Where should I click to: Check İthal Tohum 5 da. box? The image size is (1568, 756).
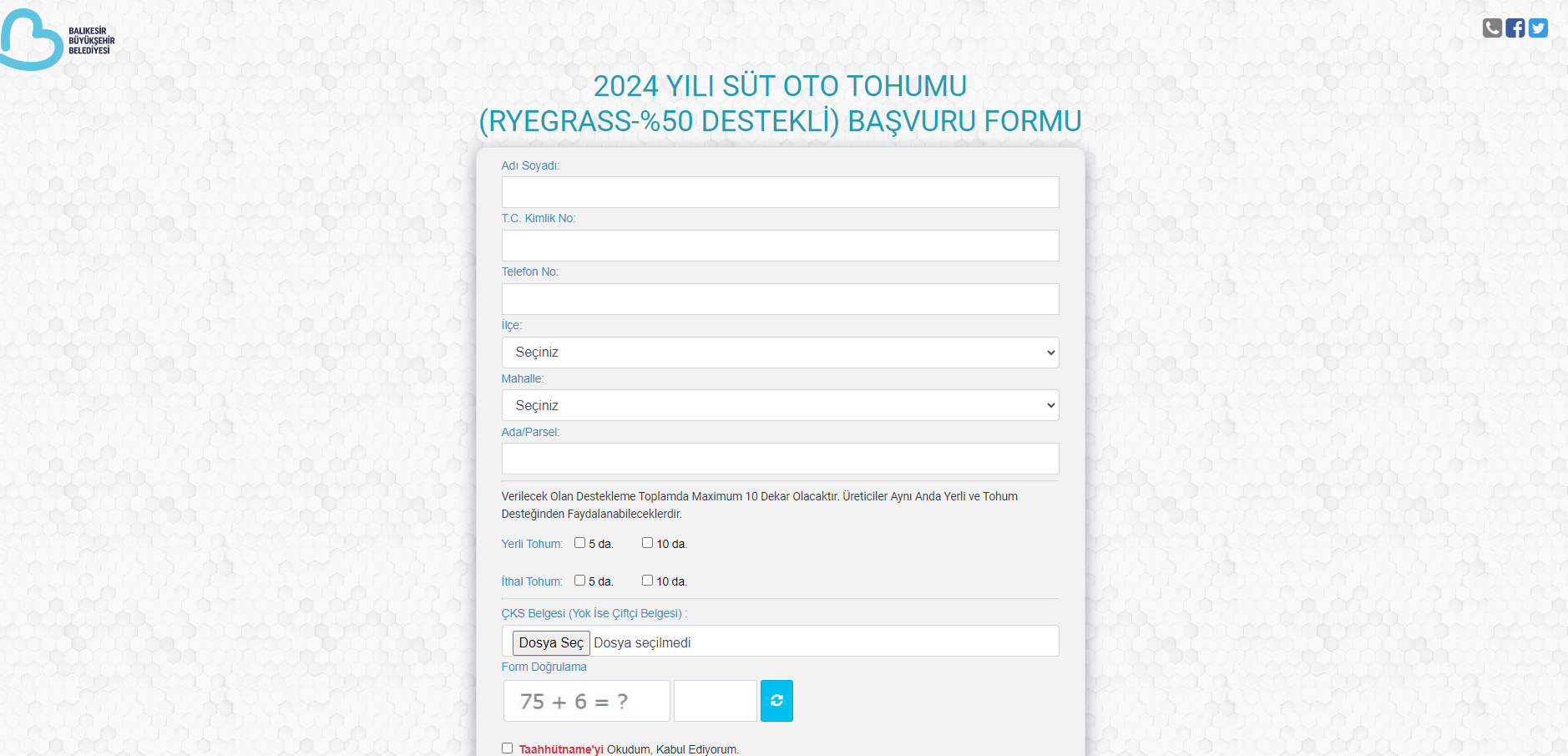[x=579, y=581]
